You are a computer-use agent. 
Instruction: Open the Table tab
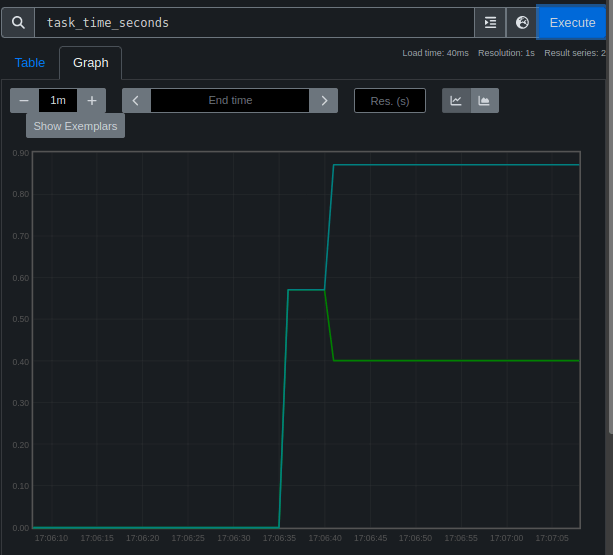coord(30,63)
